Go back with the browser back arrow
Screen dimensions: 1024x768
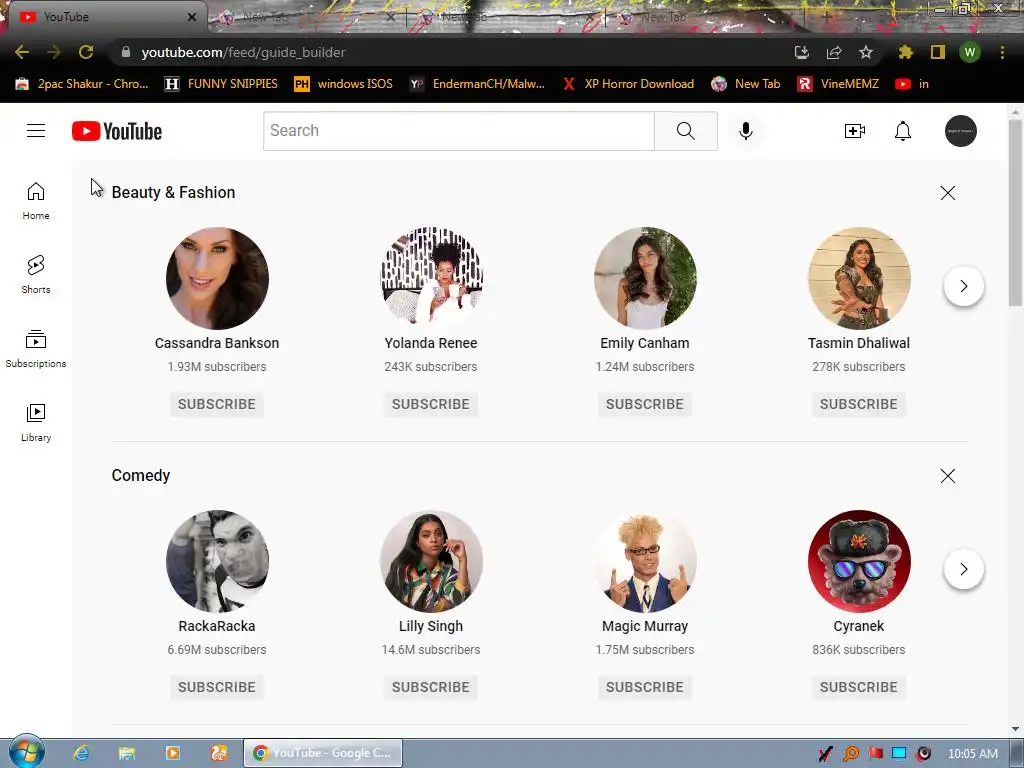point(22,52)
